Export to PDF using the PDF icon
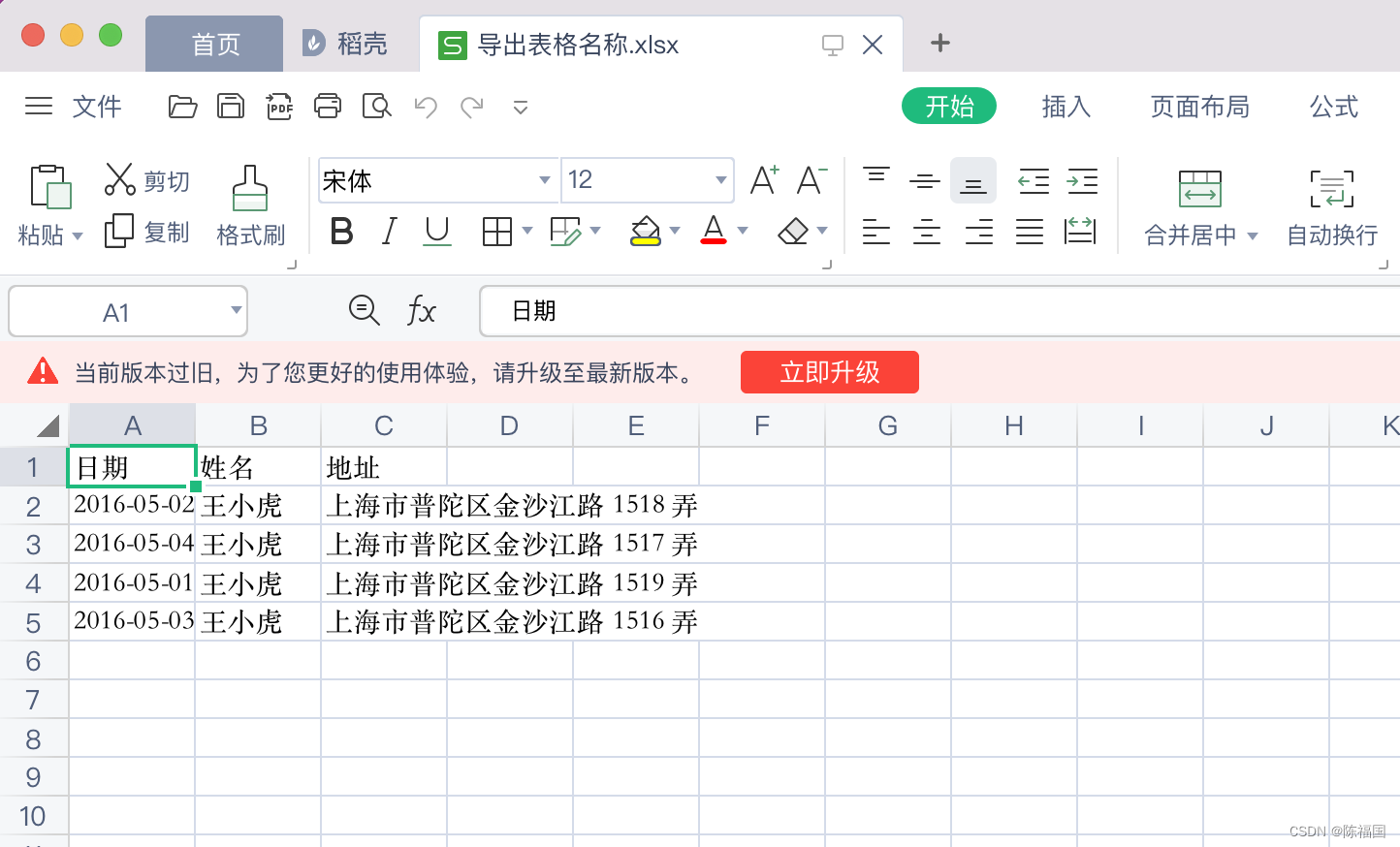 click(279, 107)
